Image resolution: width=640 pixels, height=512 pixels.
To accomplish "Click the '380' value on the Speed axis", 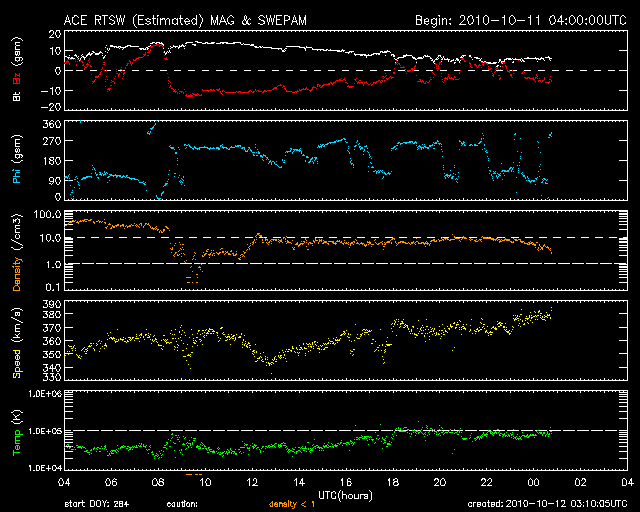I will (x=52, y=314).
